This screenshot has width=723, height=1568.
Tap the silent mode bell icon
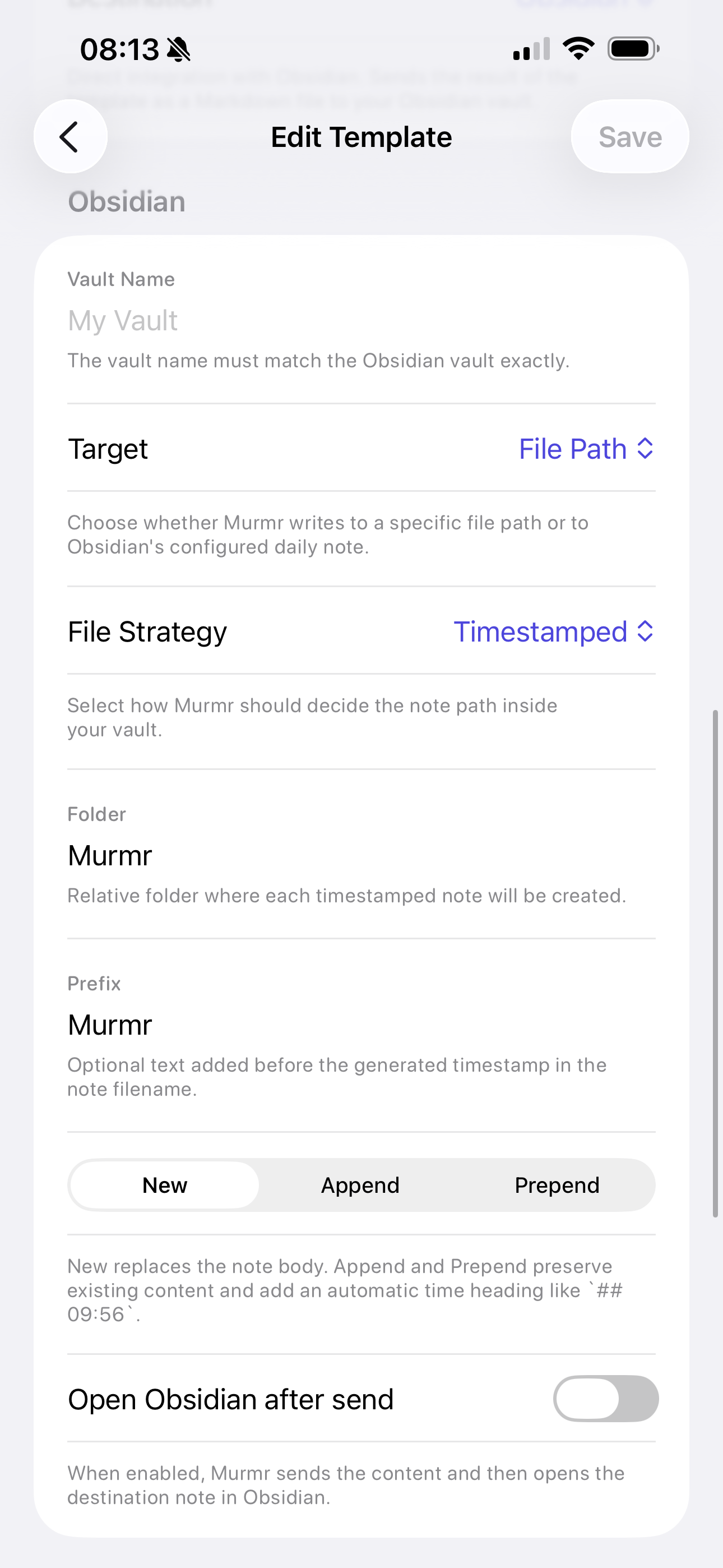coord(179,49)
